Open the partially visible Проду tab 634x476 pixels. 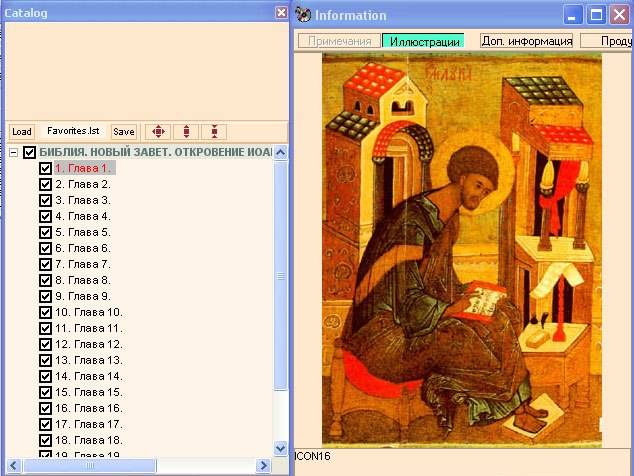[607, 41]
